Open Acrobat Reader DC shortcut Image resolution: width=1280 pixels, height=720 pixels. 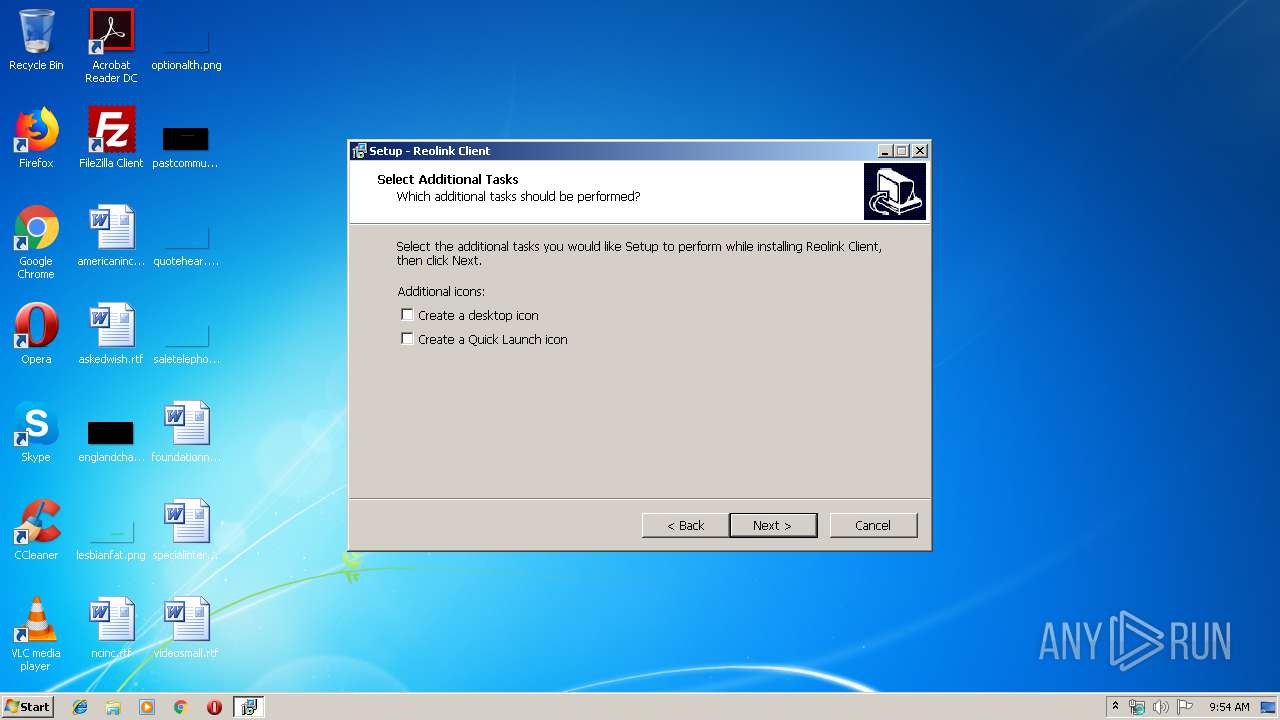[111, 46]
